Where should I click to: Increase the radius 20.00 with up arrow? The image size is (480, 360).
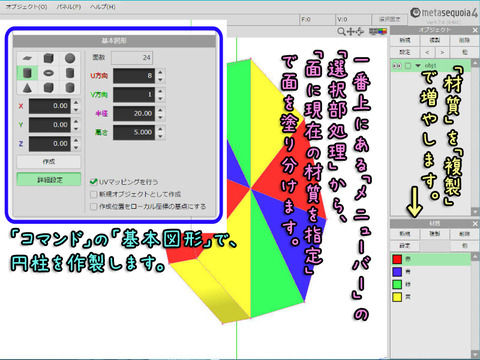point(161,110)
